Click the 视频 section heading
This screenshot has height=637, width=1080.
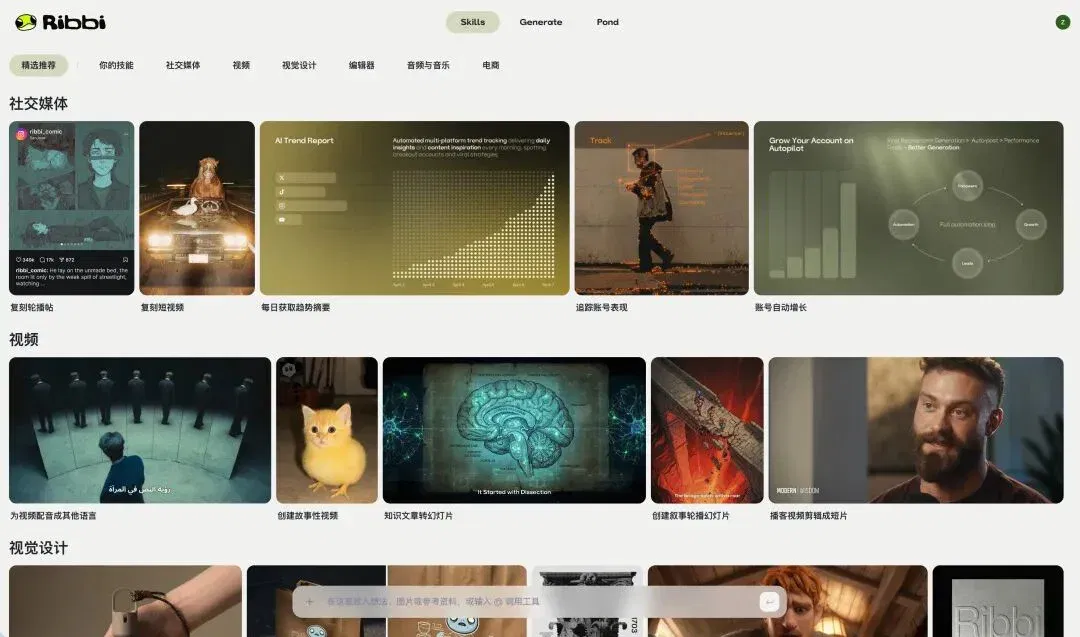point(23,340)
